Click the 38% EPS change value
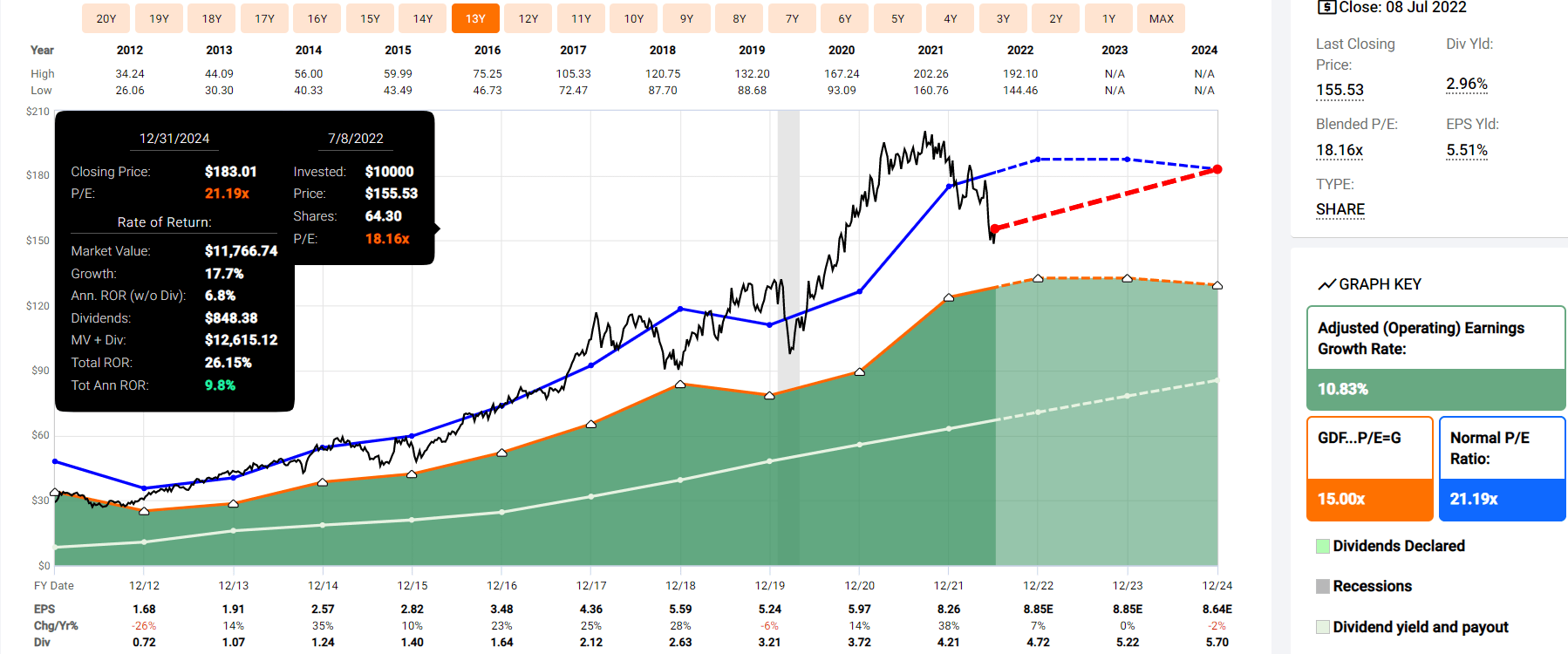Viewport: 1568px width, 654px height. coord(949,625)
